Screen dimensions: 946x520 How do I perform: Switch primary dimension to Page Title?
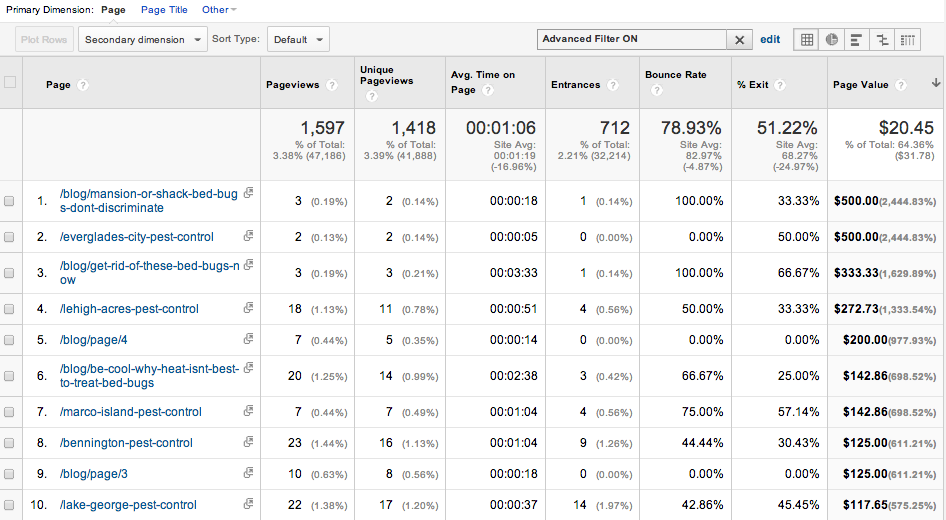[164, 10]
